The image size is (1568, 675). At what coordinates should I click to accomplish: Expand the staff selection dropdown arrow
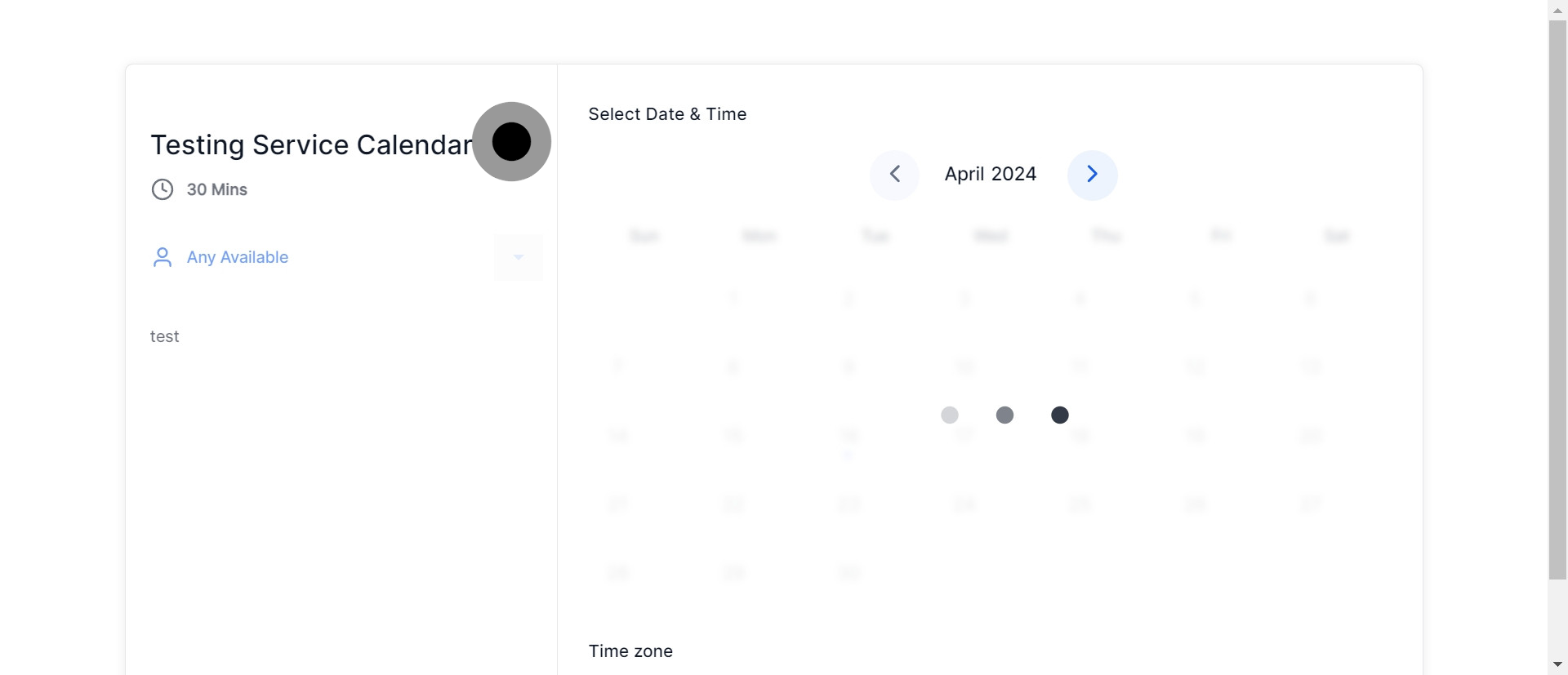pyautogui.click(x=518, y=257)
